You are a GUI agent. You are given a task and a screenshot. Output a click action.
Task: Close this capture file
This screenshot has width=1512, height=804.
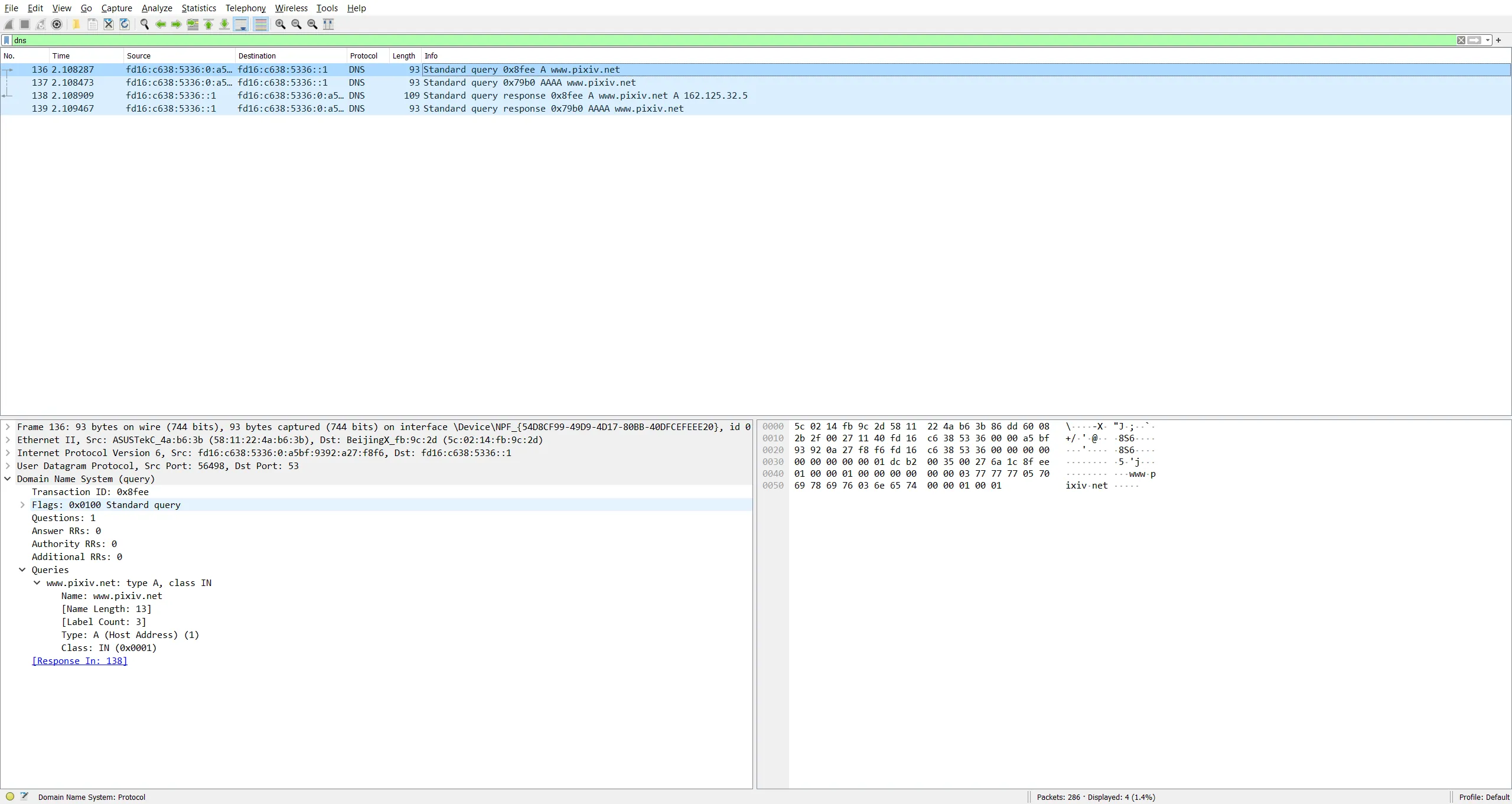point(108,24)
